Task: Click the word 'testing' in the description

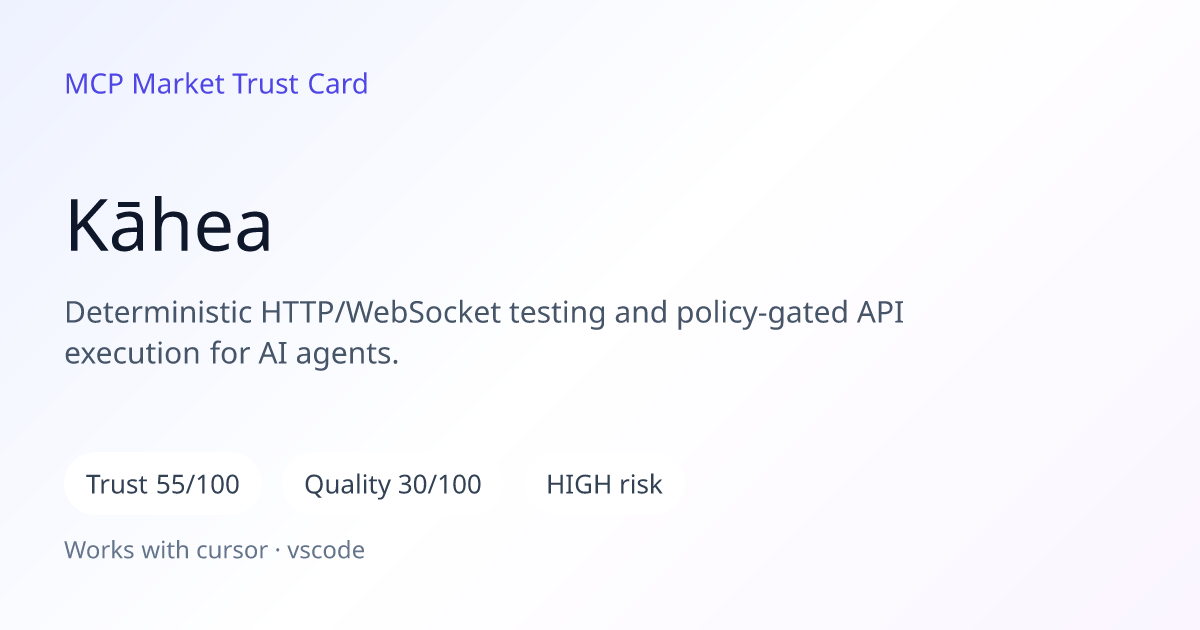Action: pos(557,314)
